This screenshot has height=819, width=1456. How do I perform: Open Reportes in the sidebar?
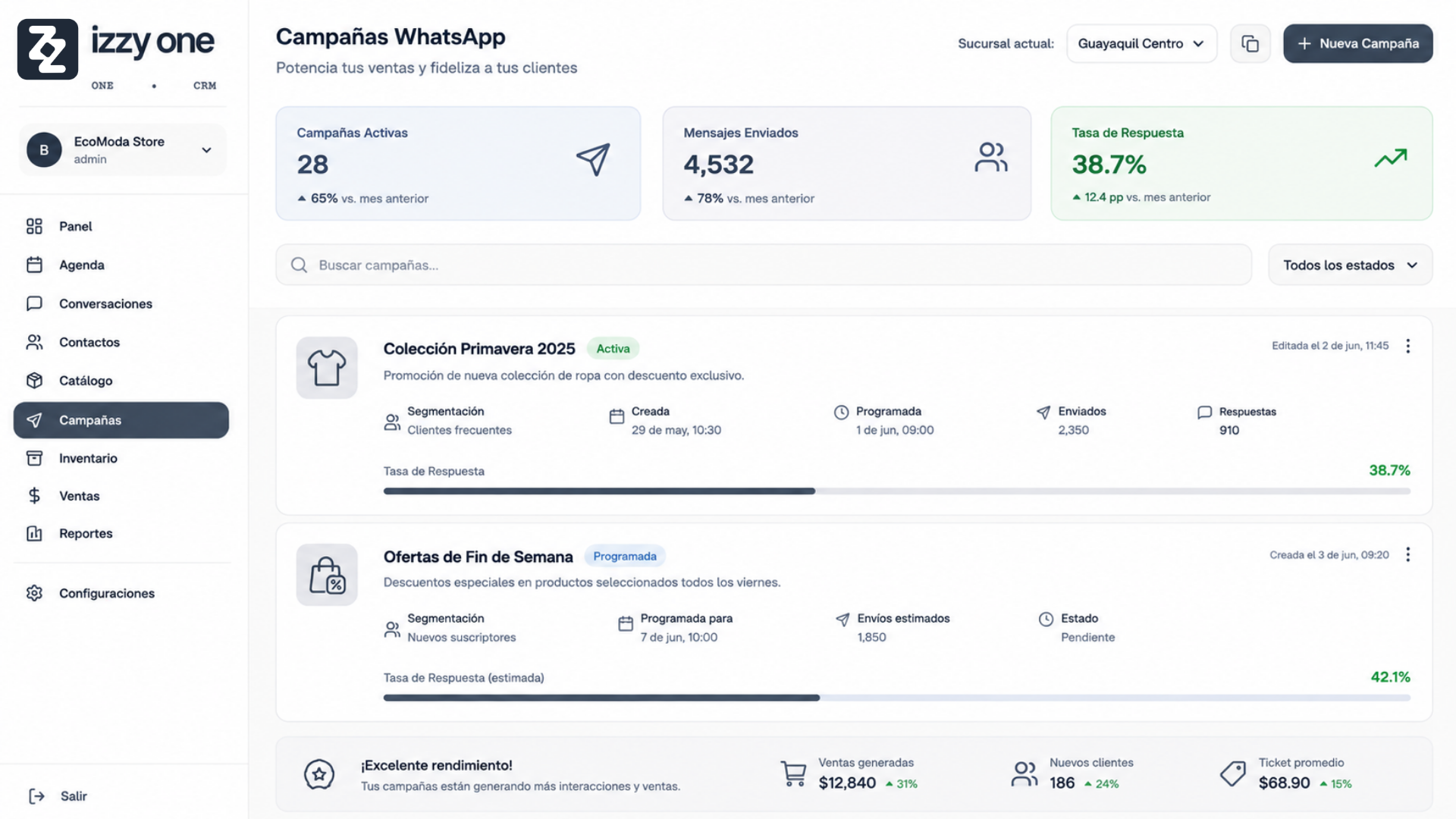tap(121, 533)
